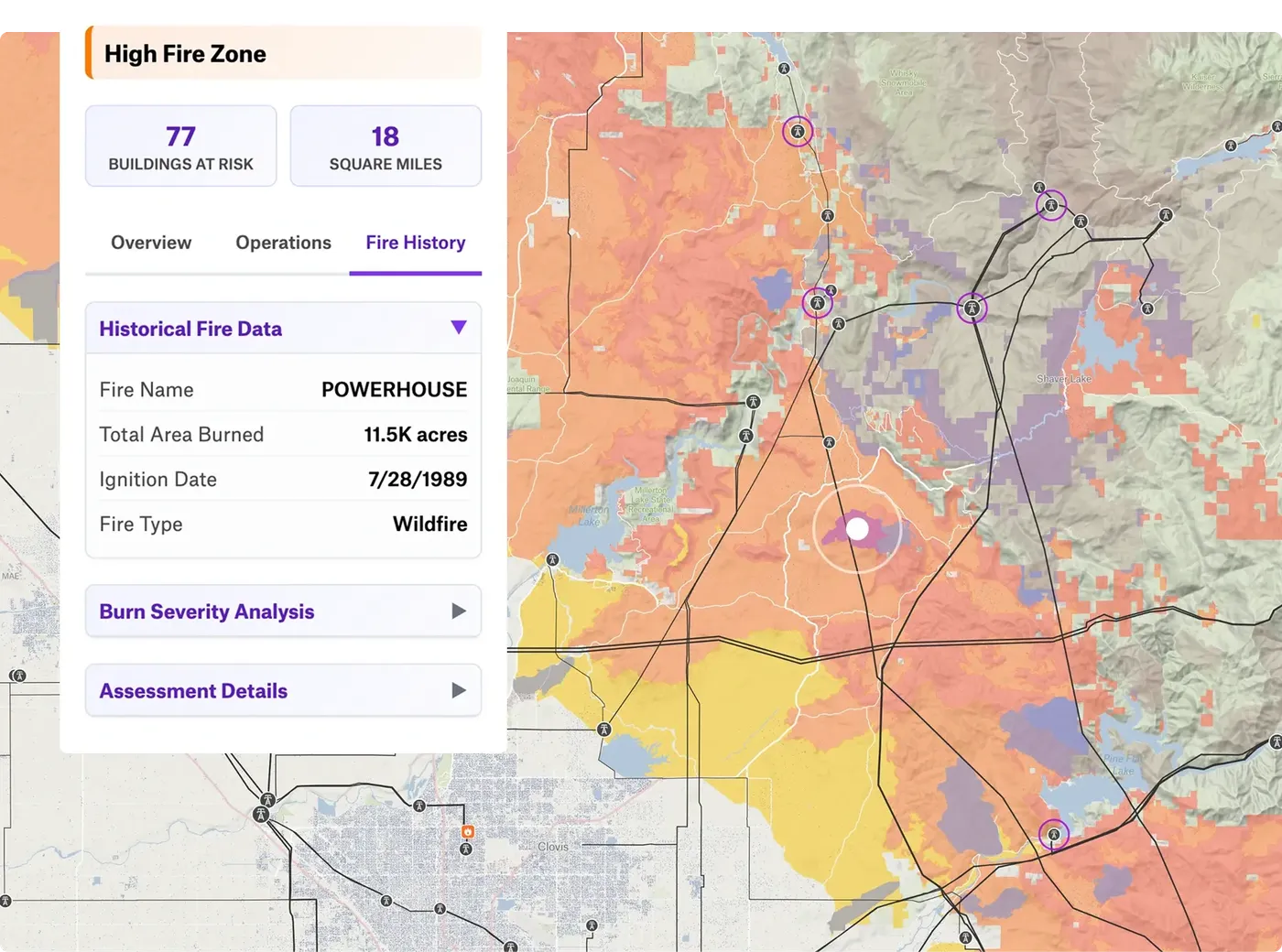This screenshot has width=1282, height=952.
Task: Click upper tower of stacked pair at highway junction
Action: (267, 800)
